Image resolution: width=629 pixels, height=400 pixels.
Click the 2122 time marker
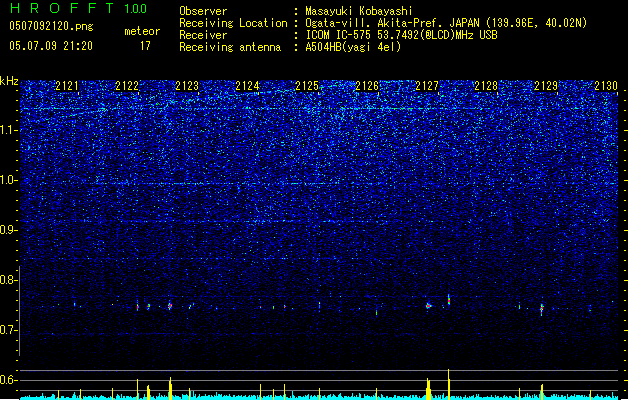click(x=127, y=86)
